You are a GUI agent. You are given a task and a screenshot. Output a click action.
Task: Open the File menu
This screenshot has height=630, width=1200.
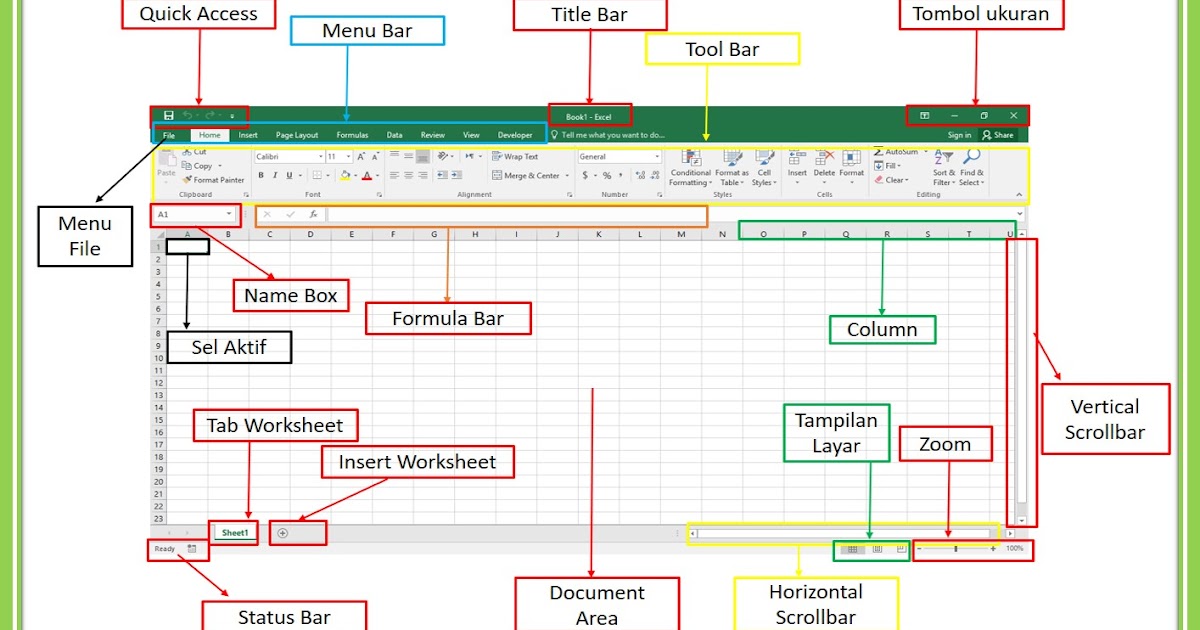coord(168,134)
